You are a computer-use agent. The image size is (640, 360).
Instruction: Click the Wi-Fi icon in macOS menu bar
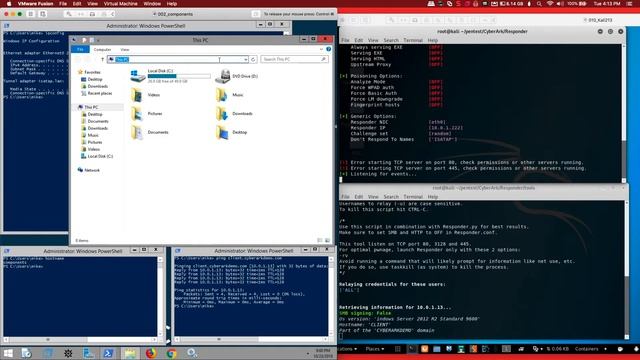(x=550, y=4)
